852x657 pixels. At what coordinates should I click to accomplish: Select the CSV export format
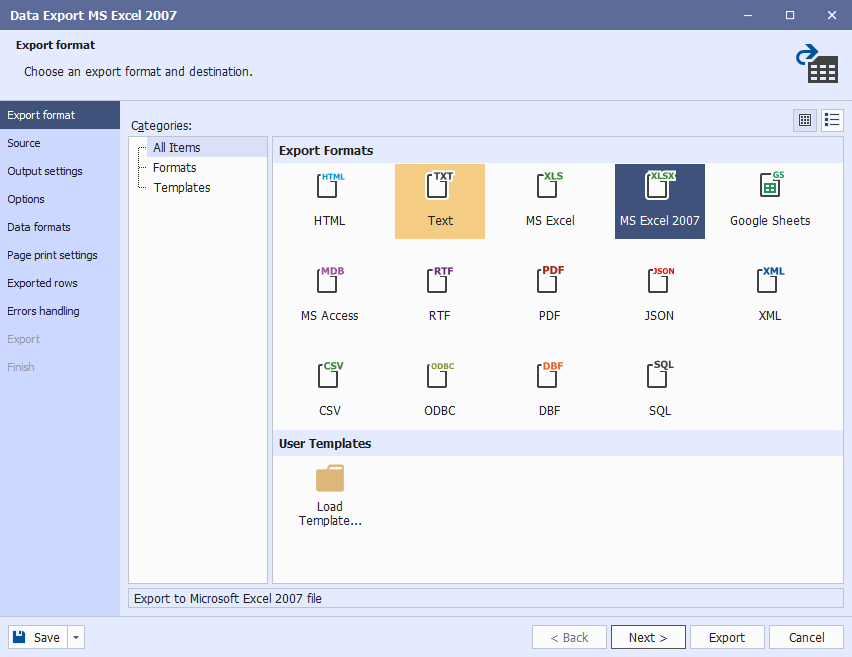coord(329,391)
